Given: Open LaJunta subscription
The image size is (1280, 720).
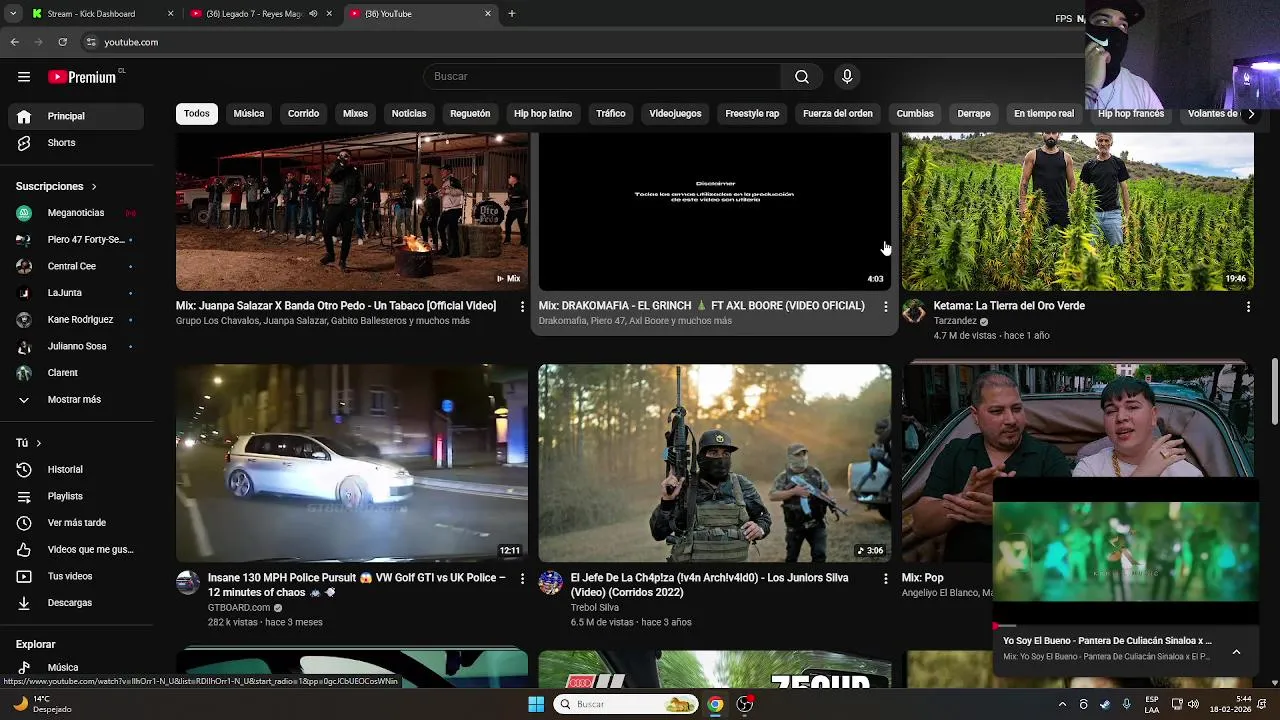Looking at the screenshot, I should pos(76,293).
